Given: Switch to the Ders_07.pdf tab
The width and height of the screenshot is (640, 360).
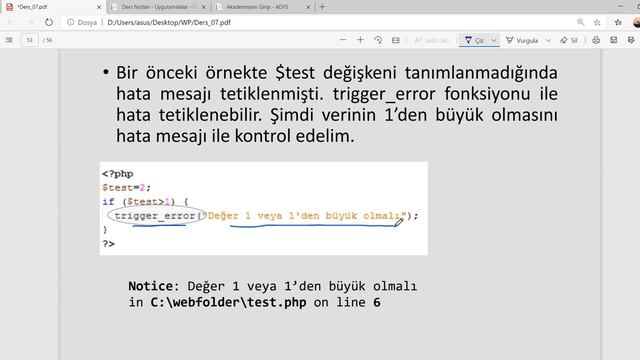Looking at the screenshot, I should [x=53, y=7].
